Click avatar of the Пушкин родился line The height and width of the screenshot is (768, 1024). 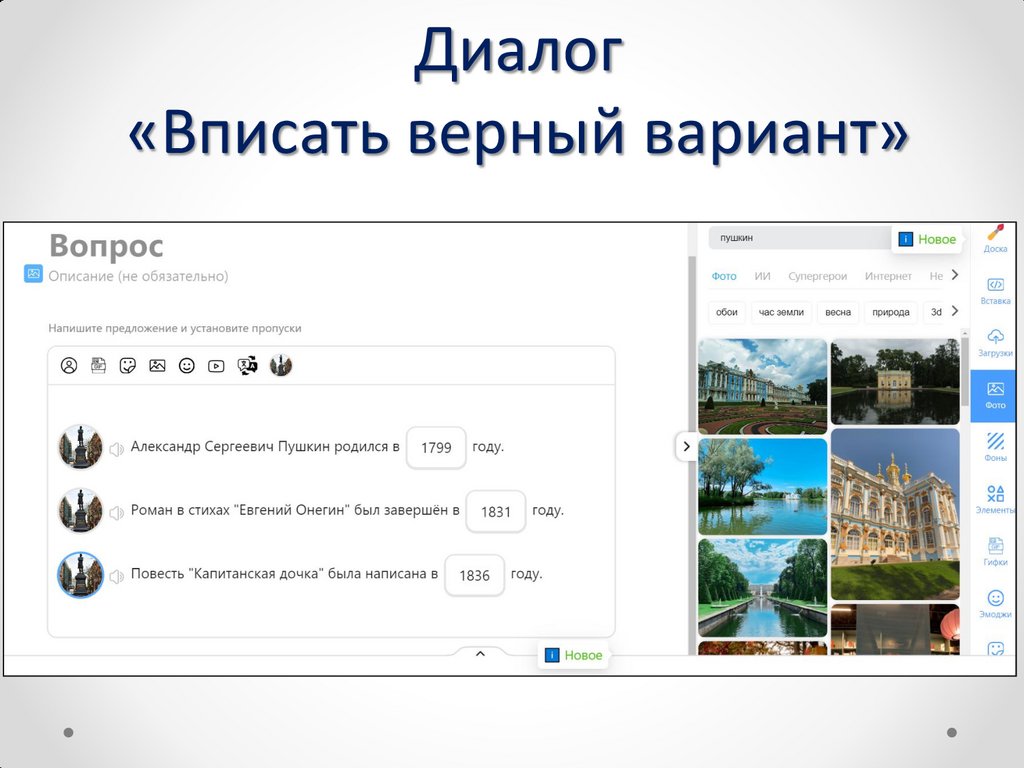pos(80,447)
